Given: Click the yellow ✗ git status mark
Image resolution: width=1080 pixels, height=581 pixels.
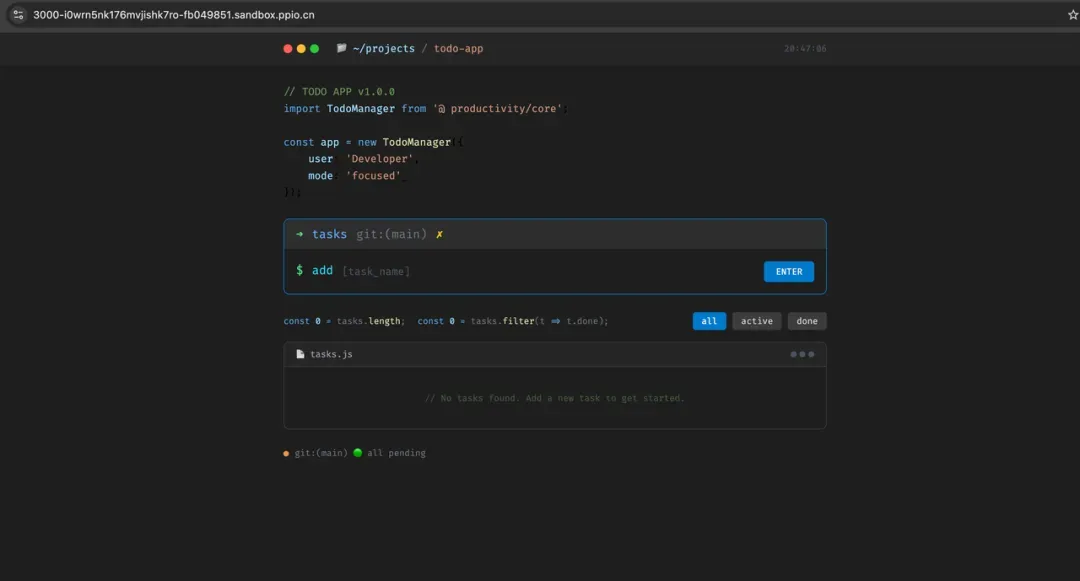Looking at the screenshot, I should pos(439,234).
